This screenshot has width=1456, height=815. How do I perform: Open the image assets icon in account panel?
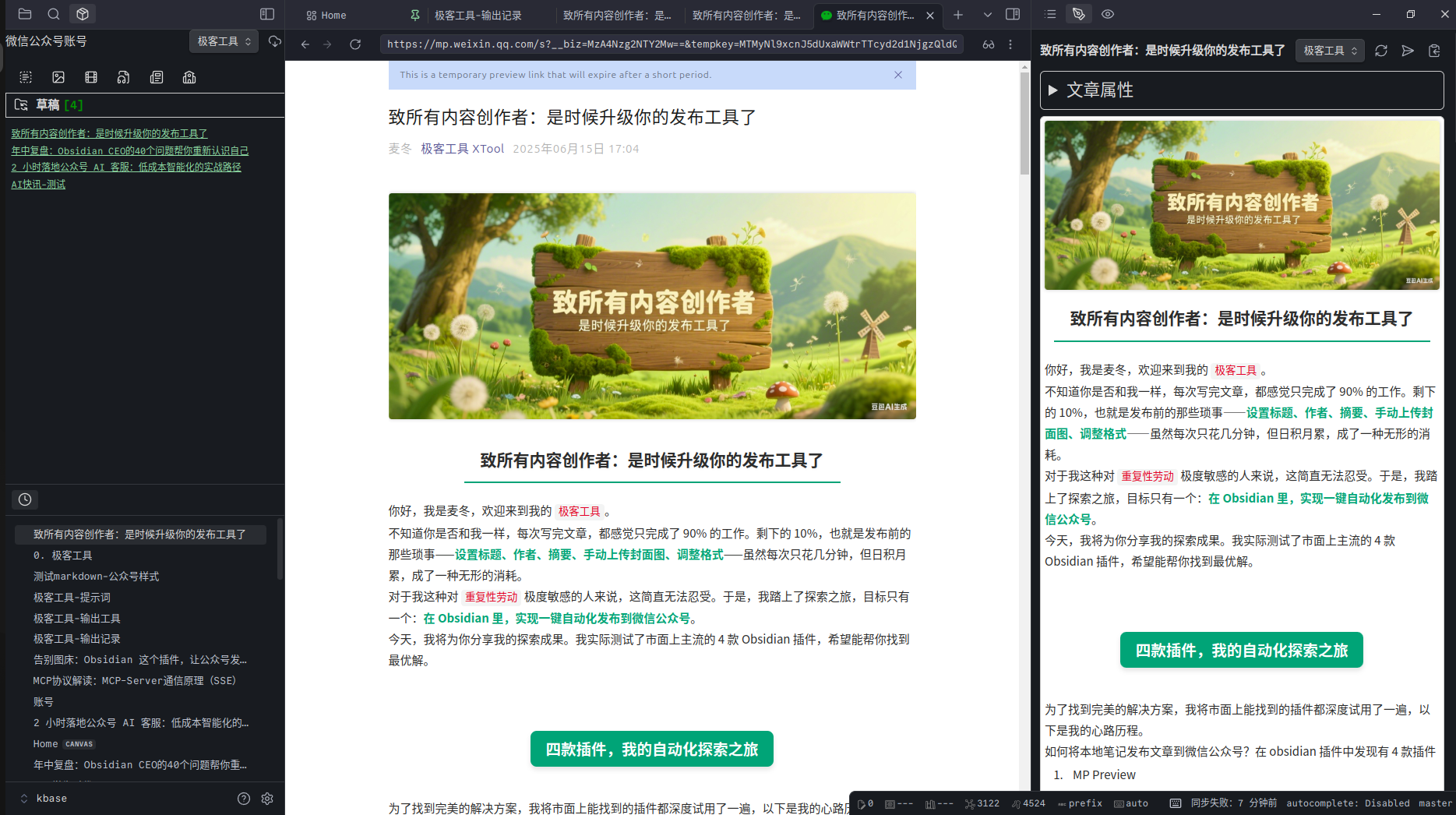58,77
